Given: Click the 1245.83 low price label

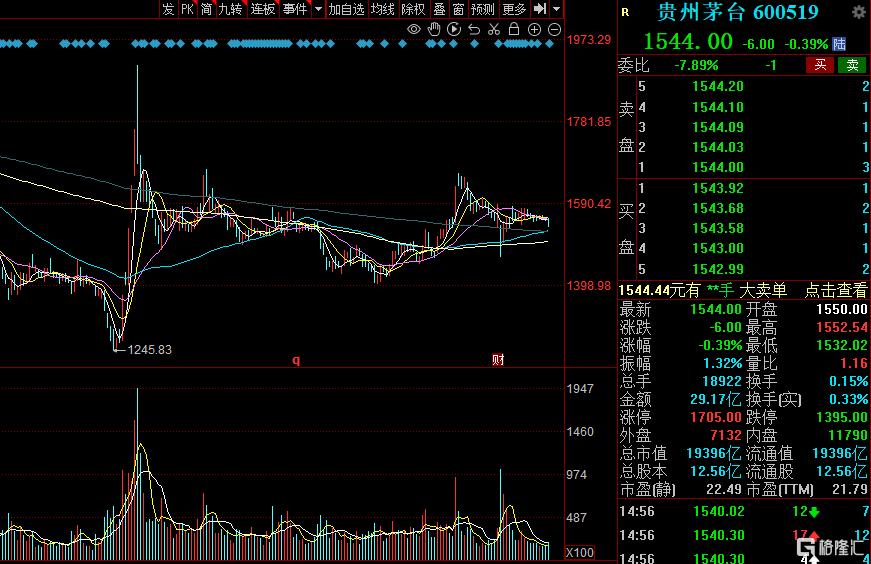Looking at the screenshot, I should [149, 350].
